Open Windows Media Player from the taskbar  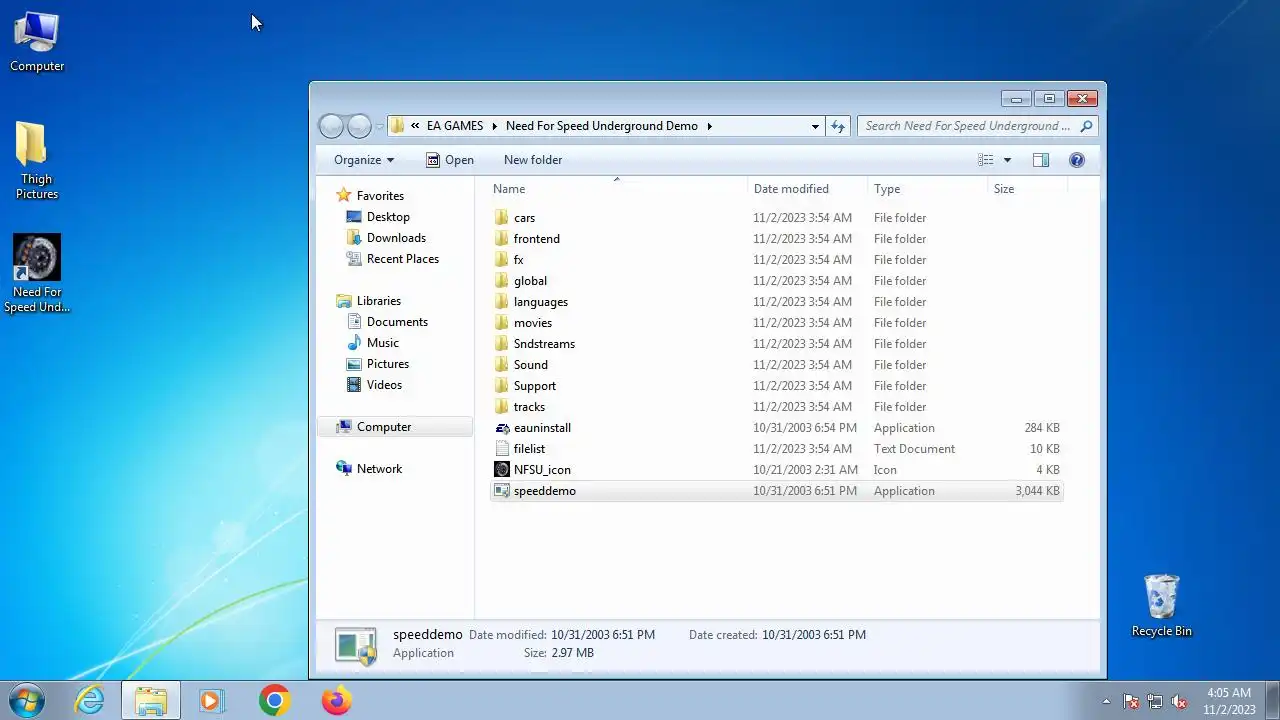pyautogui.click(x=212, y=700)
